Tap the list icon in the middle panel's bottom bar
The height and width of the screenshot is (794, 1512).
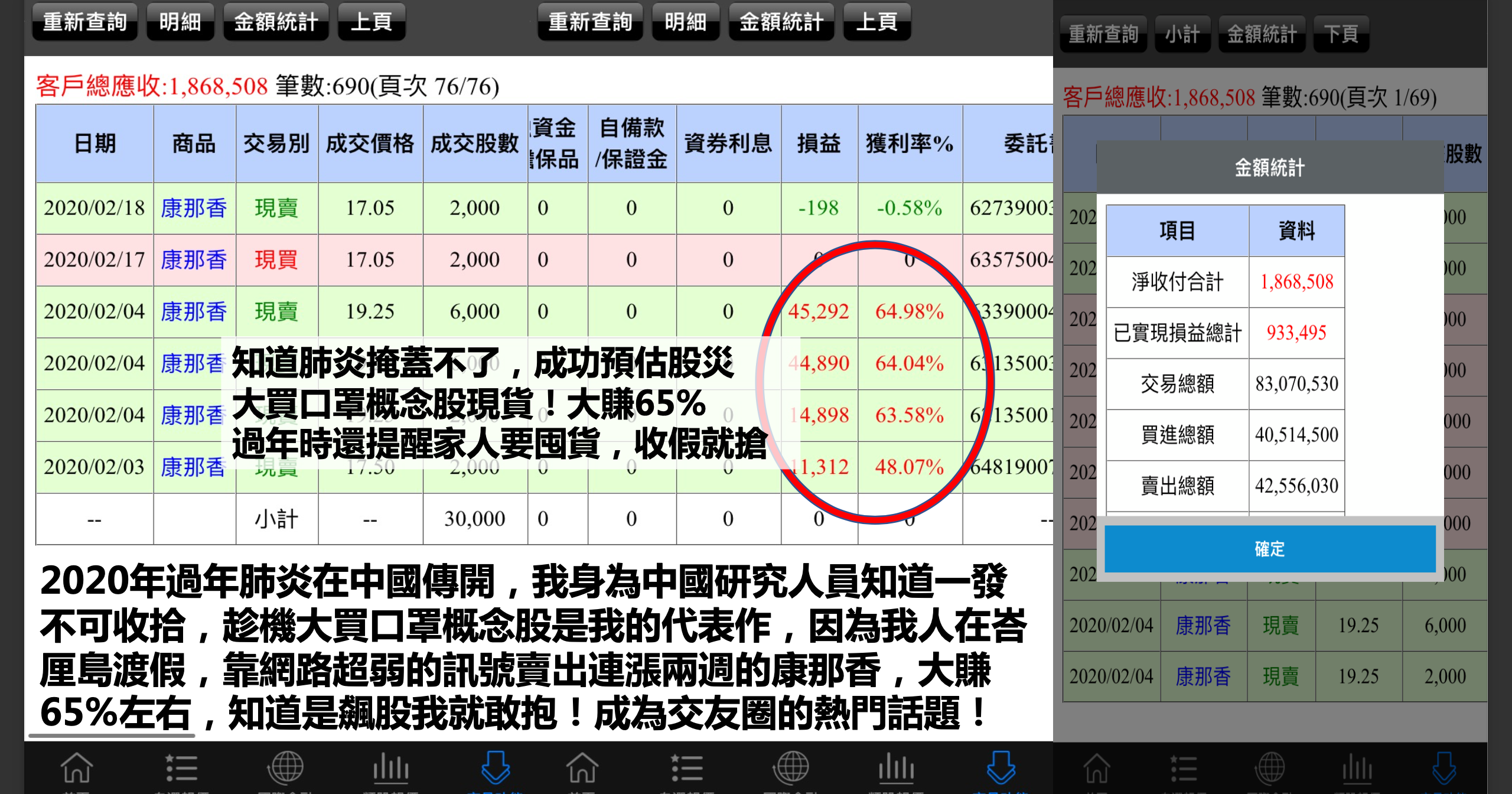tap(687, 767)
